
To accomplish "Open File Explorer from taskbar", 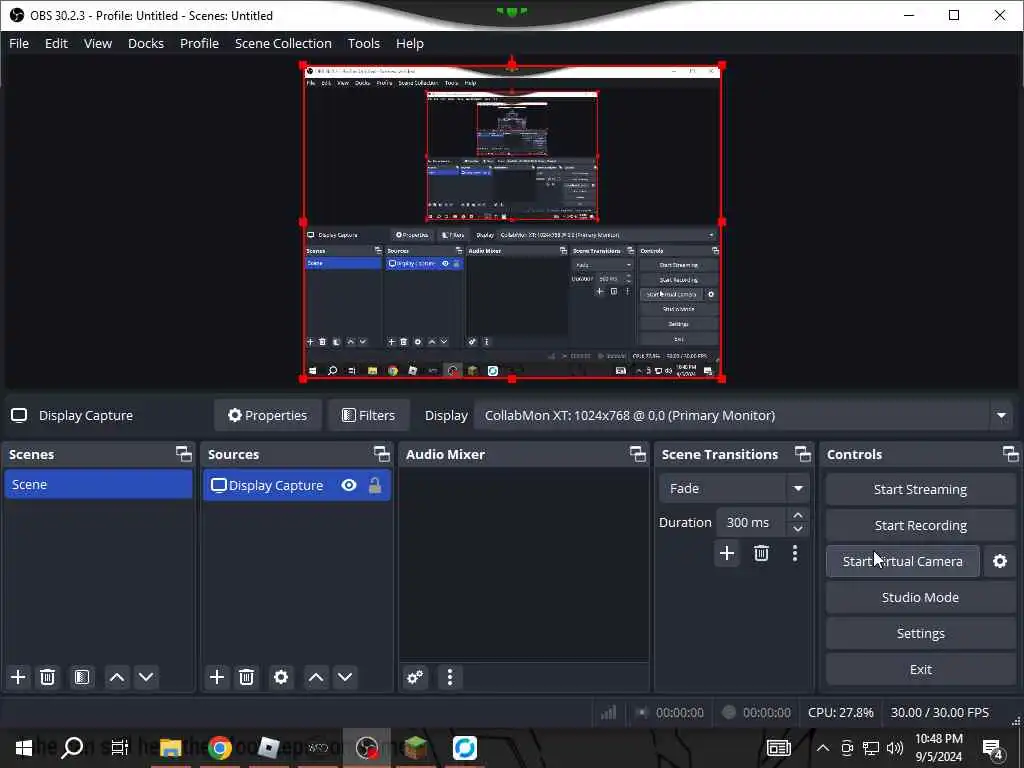I will [x=170, y=748].
